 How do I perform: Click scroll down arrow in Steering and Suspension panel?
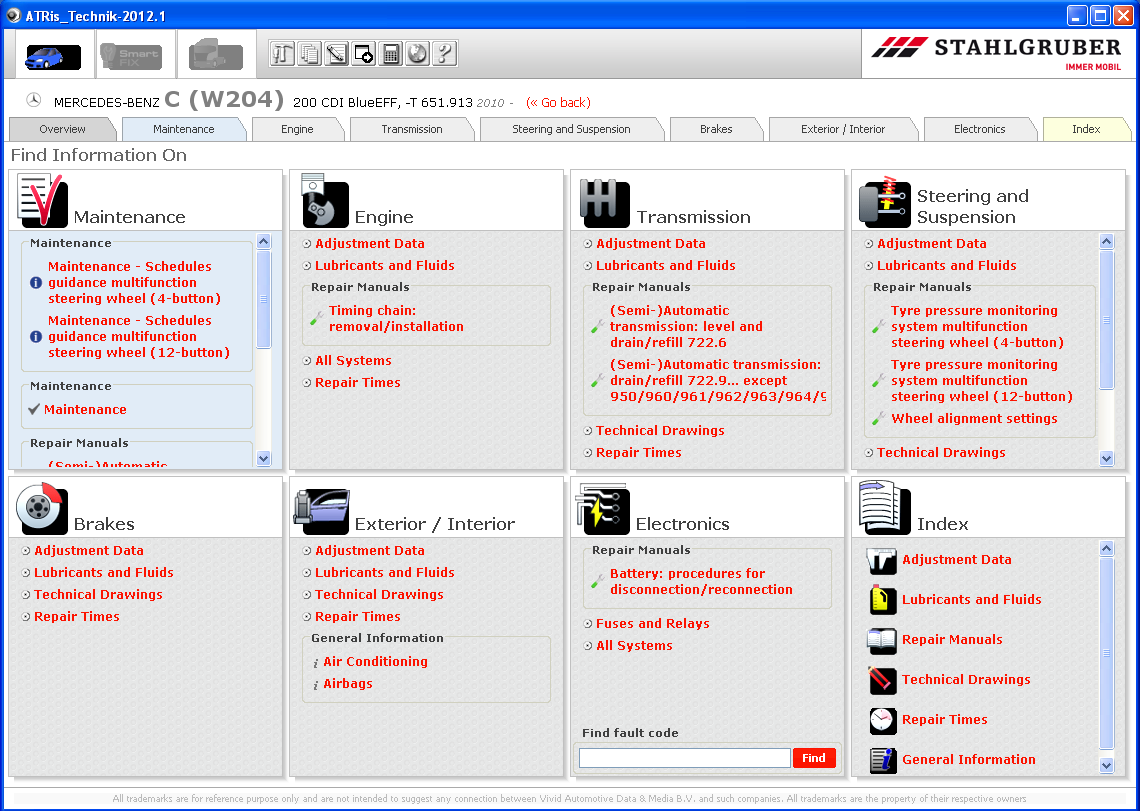click(x=1107, y=458)
